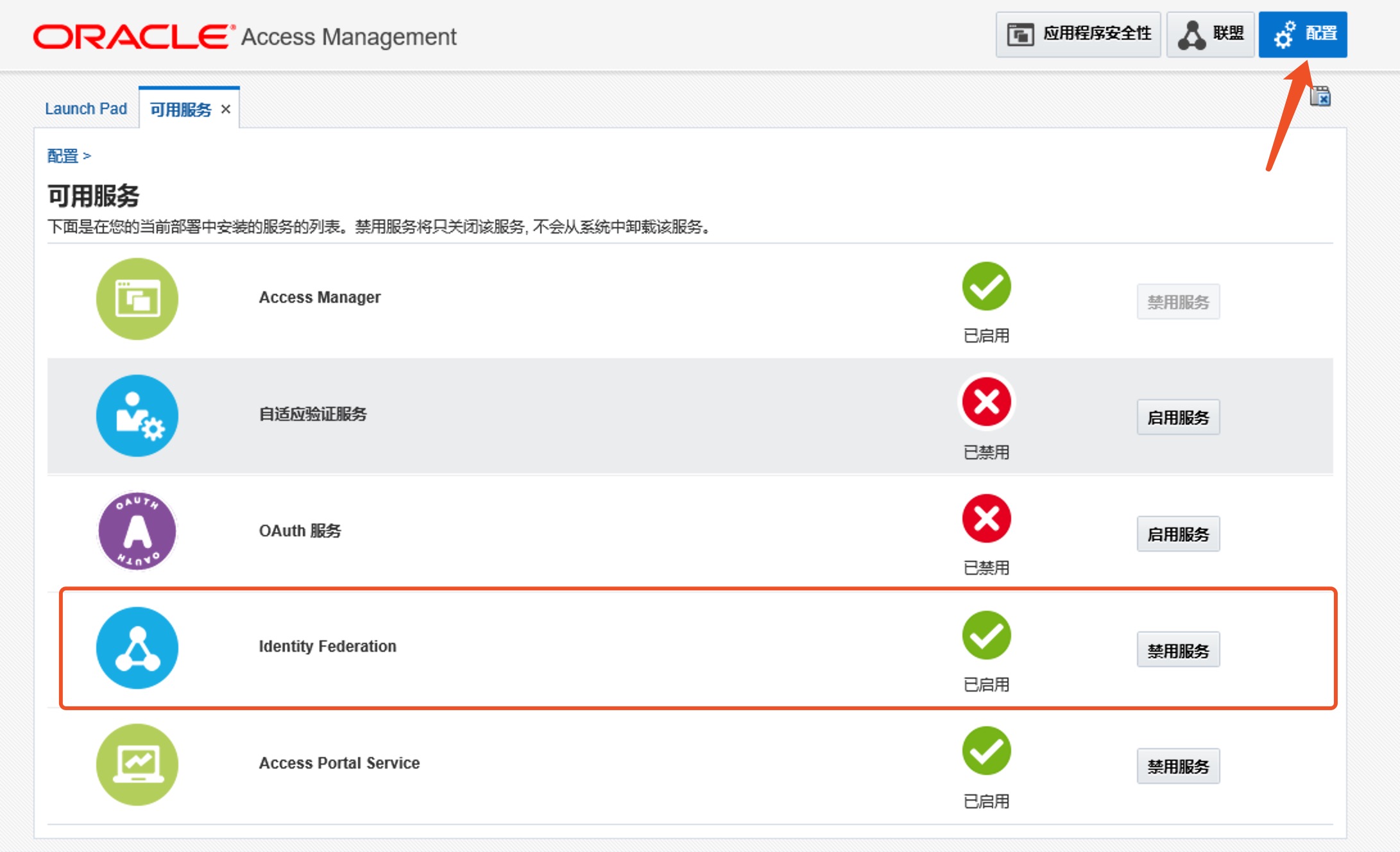Click red disabled status icon for OAuth 服务
The width and height of the screenshot is (1400, 852).
pyautogui.click(x=986, y=518)
